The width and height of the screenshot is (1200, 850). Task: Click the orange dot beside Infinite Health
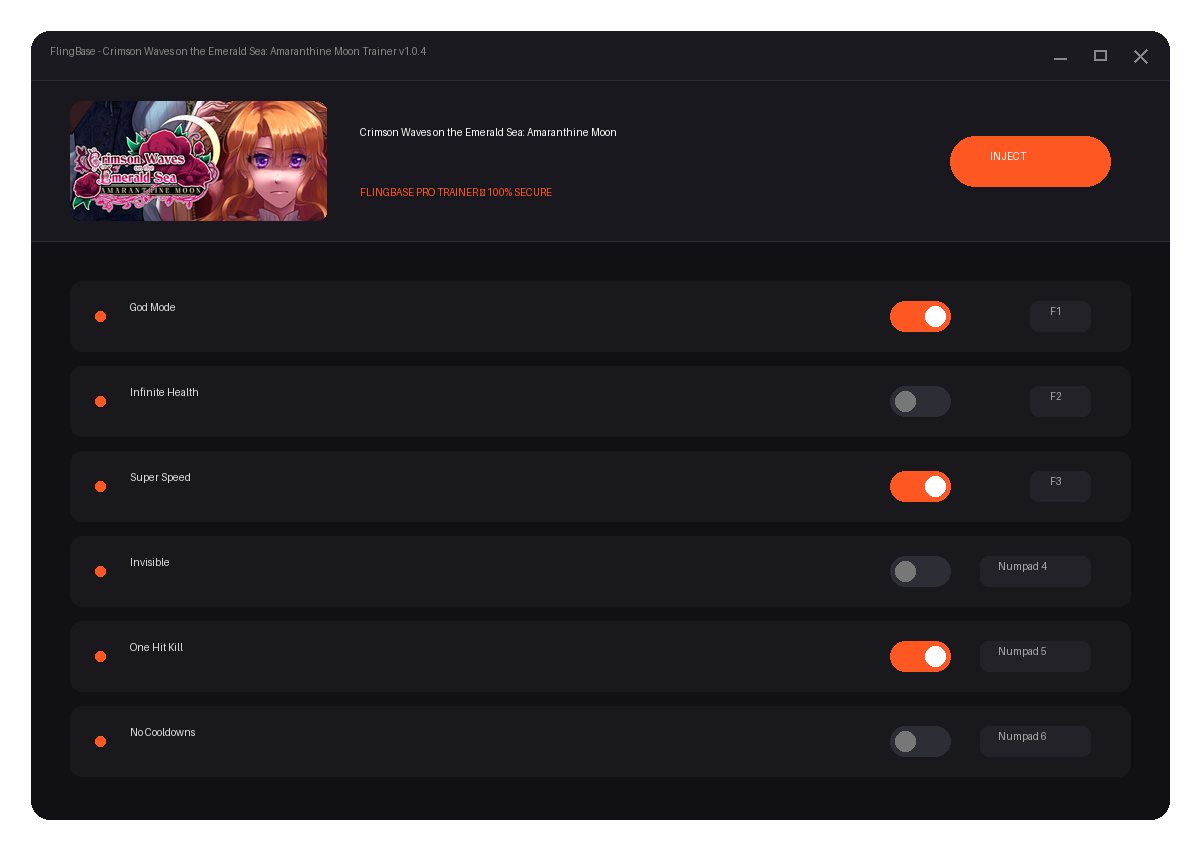pos(100,401)
